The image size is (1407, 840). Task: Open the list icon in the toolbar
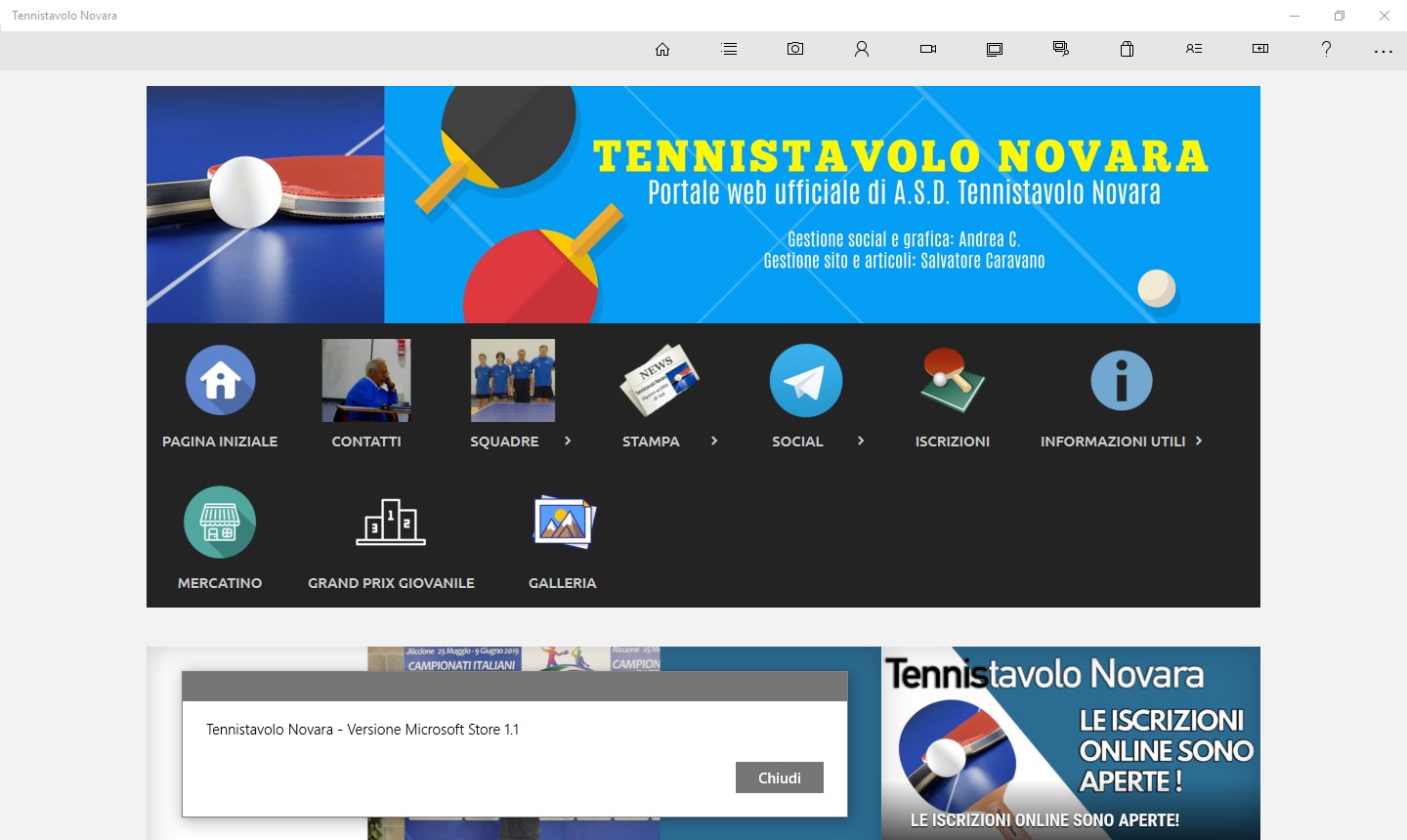pos(729,49)
